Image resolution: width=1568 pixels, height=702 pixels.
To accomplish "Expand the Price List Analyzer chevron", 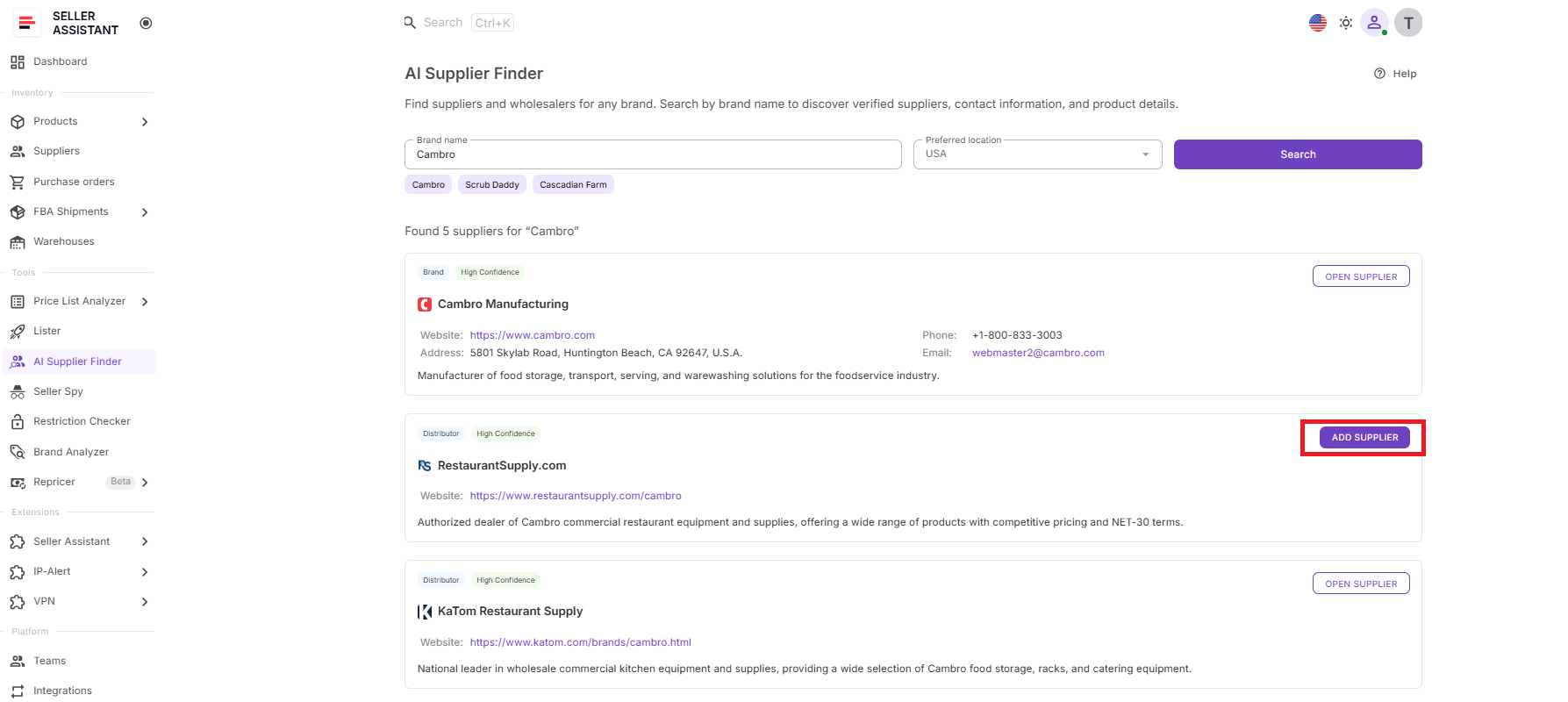I will click(145, 302).
